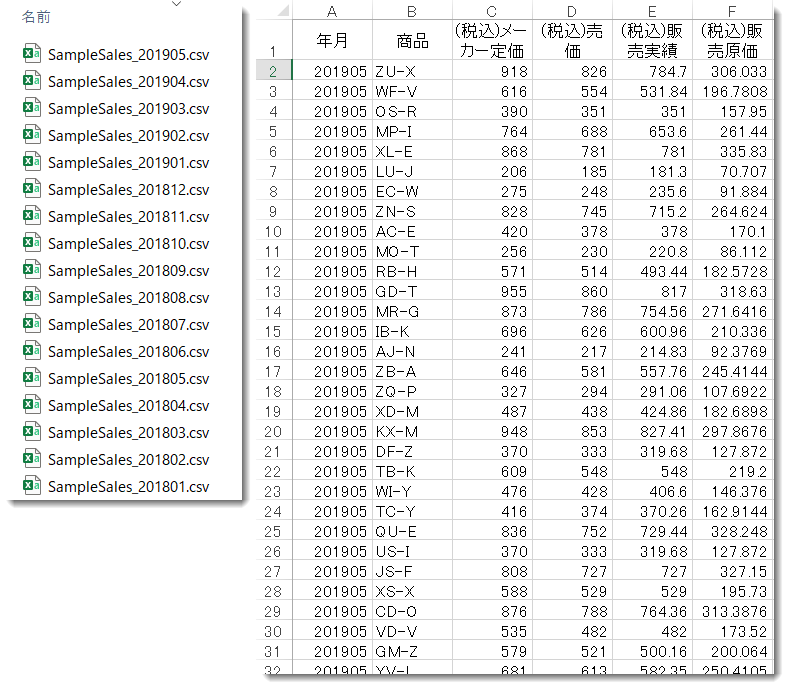Click product cell KX-M

click(412, 431)
